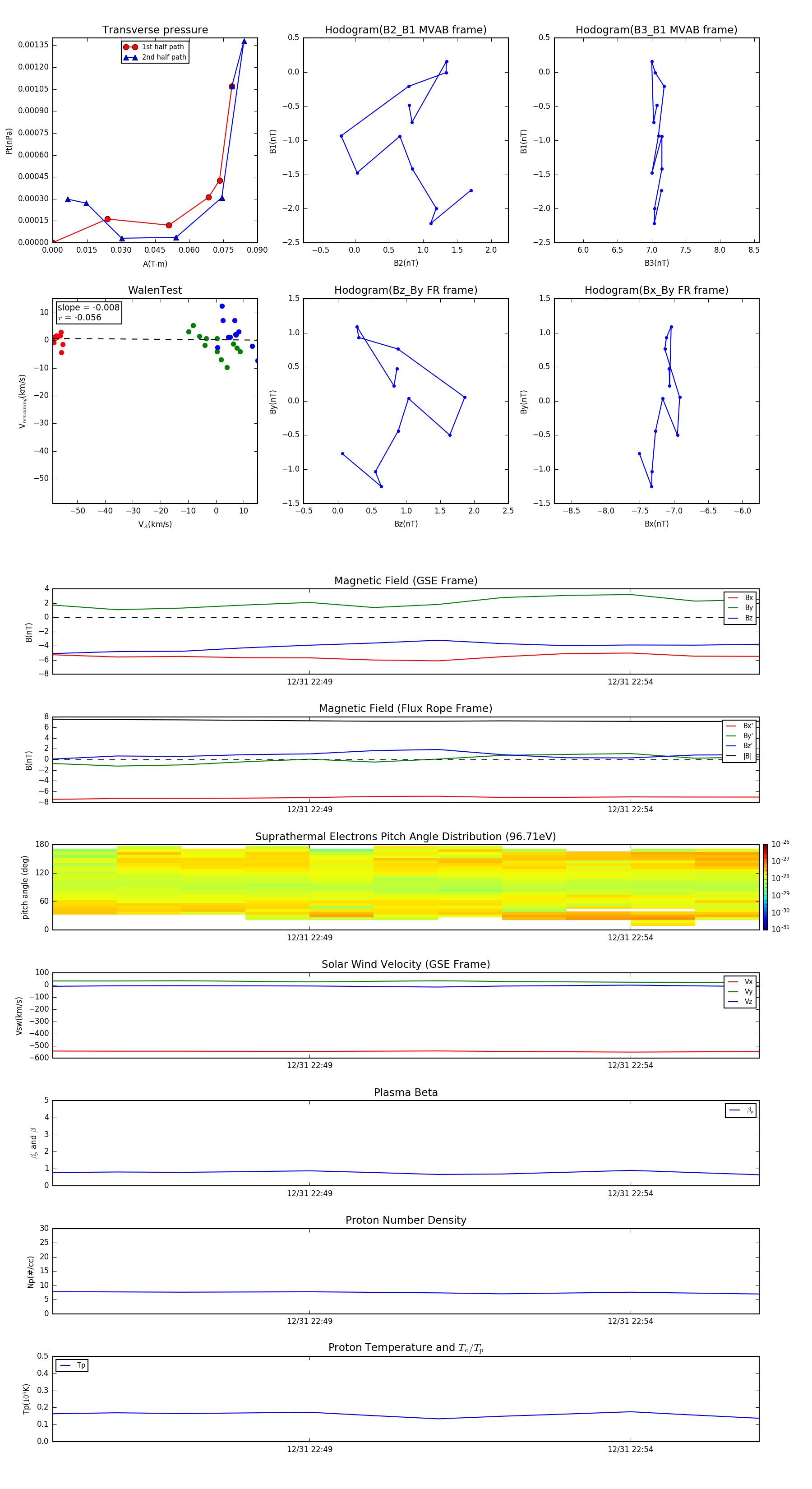Image resolution: width=812 pixels, height=1489 pixels.
Task: Click the 10^-31 colorbar label
Action: [x=780, y=929]
